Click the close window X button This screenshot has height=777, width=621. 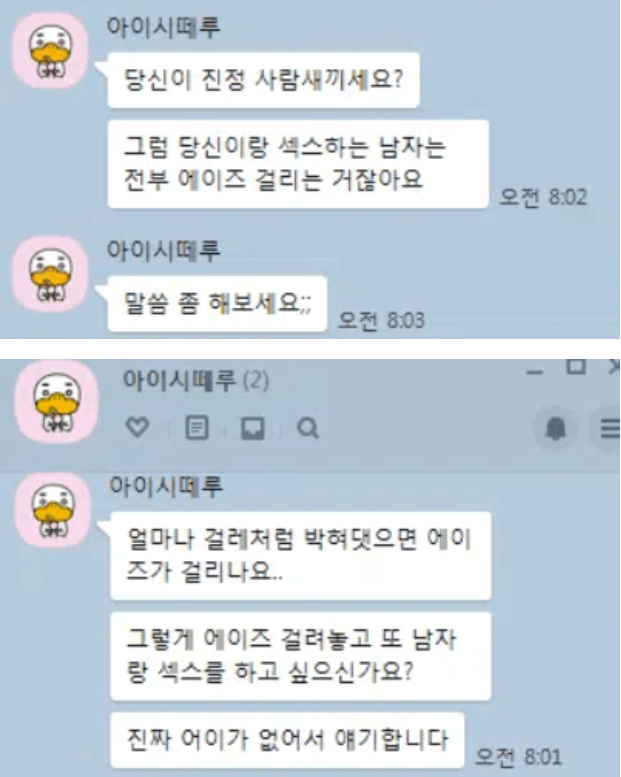click(x=615, y=367)
